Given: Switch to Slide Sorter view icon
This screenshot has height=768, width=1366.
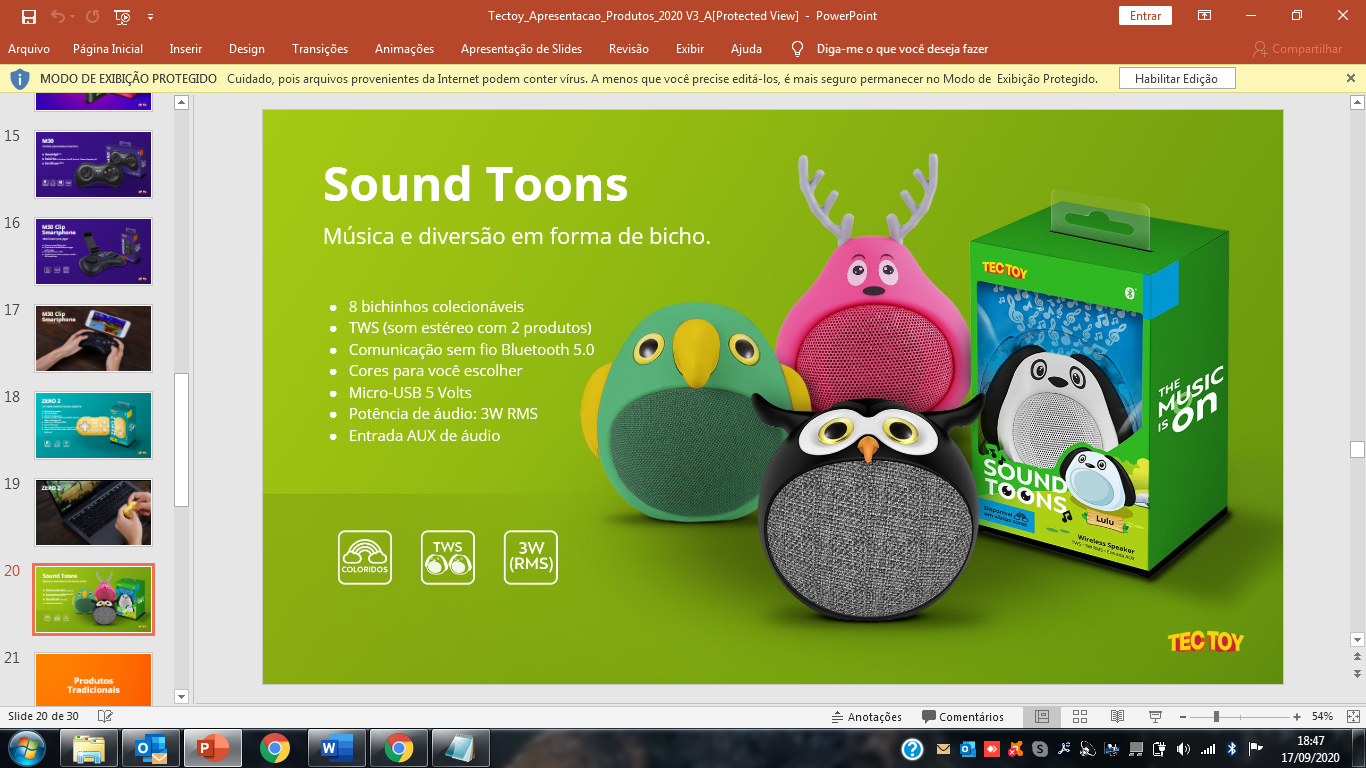Looking at the screenshot, I should (x=1080, y=717).
